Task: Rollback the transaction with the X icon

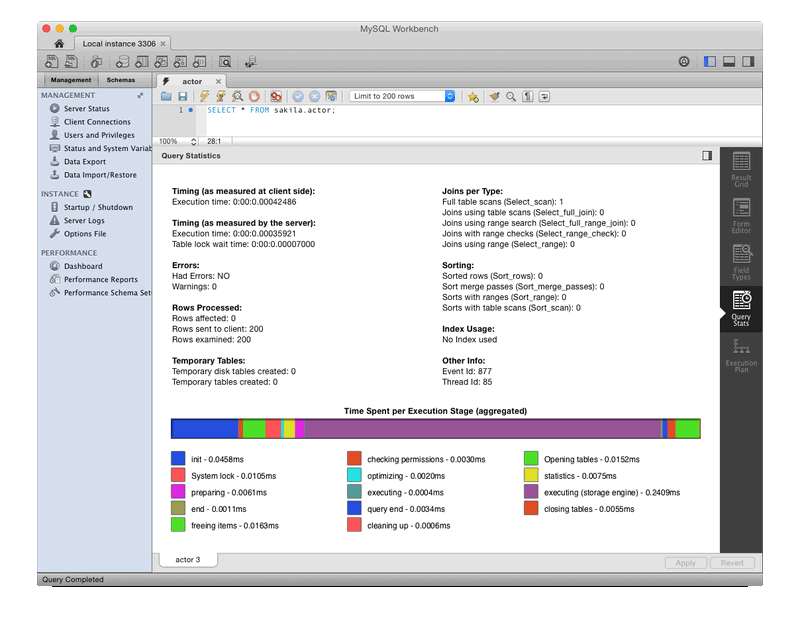Action: tap(315, 96)
